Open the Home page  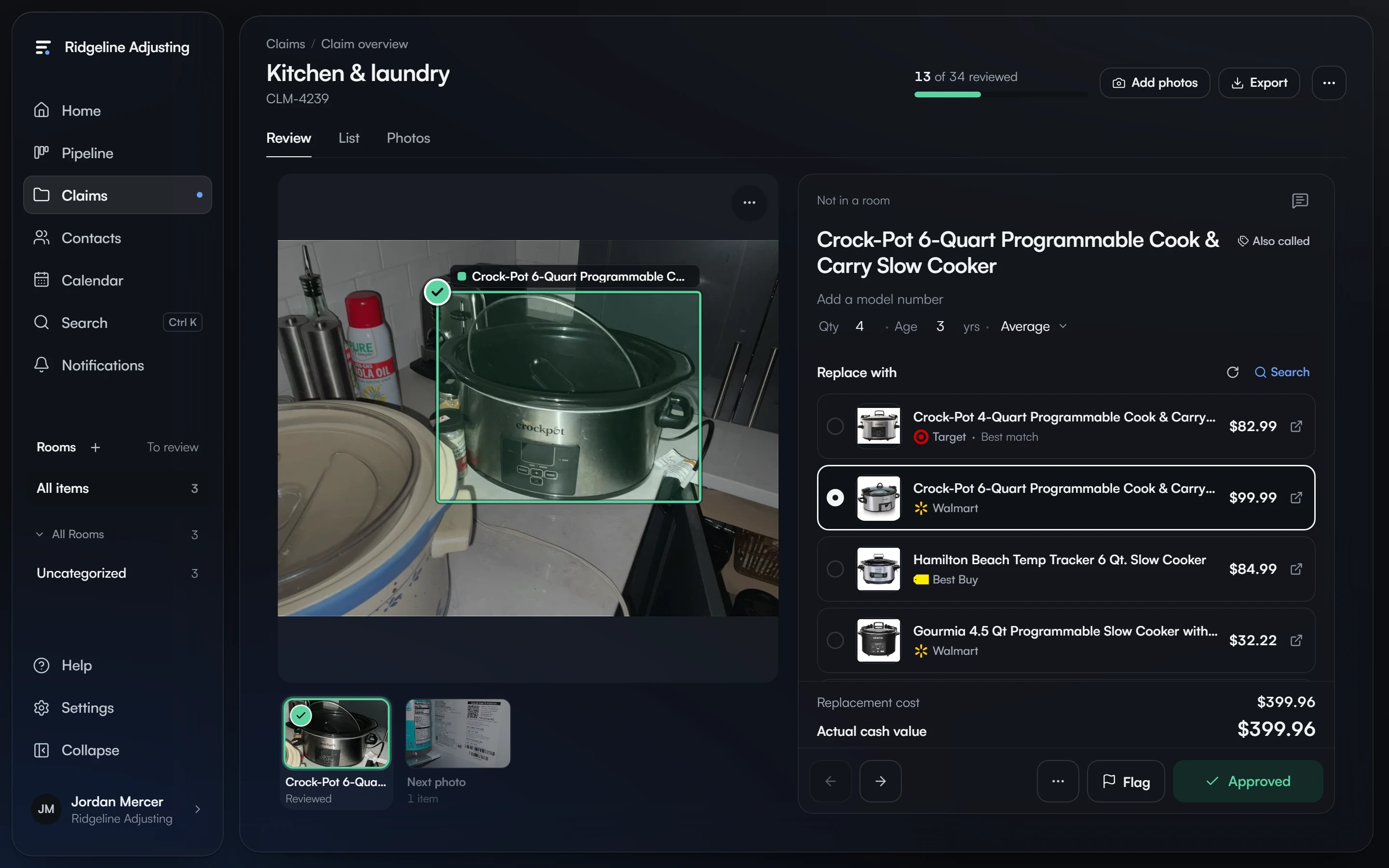point(117,110)
